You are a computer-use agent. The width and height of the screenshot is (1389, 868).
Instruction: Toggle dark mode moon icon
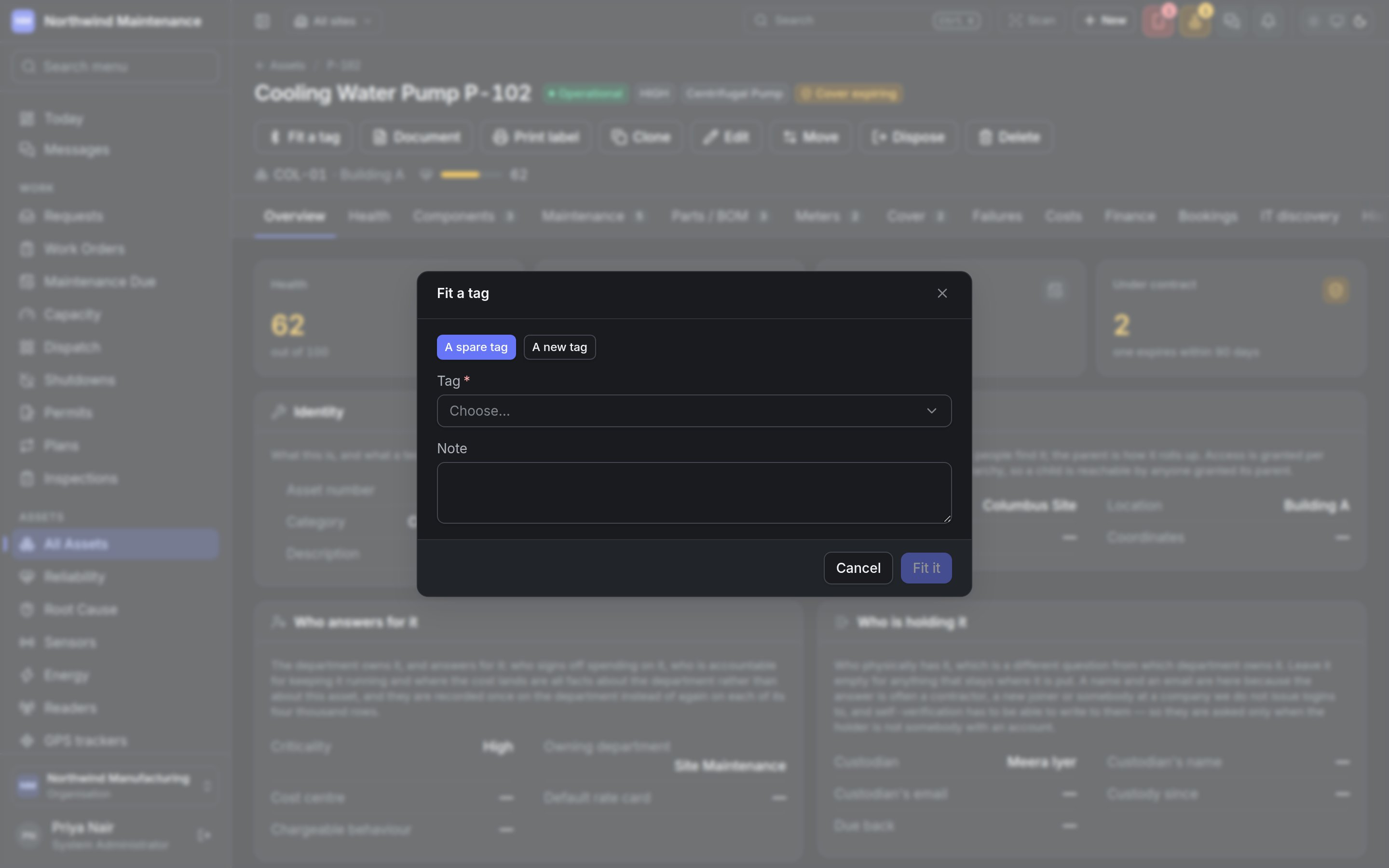pyautogui.click(x=1360, y=21)
